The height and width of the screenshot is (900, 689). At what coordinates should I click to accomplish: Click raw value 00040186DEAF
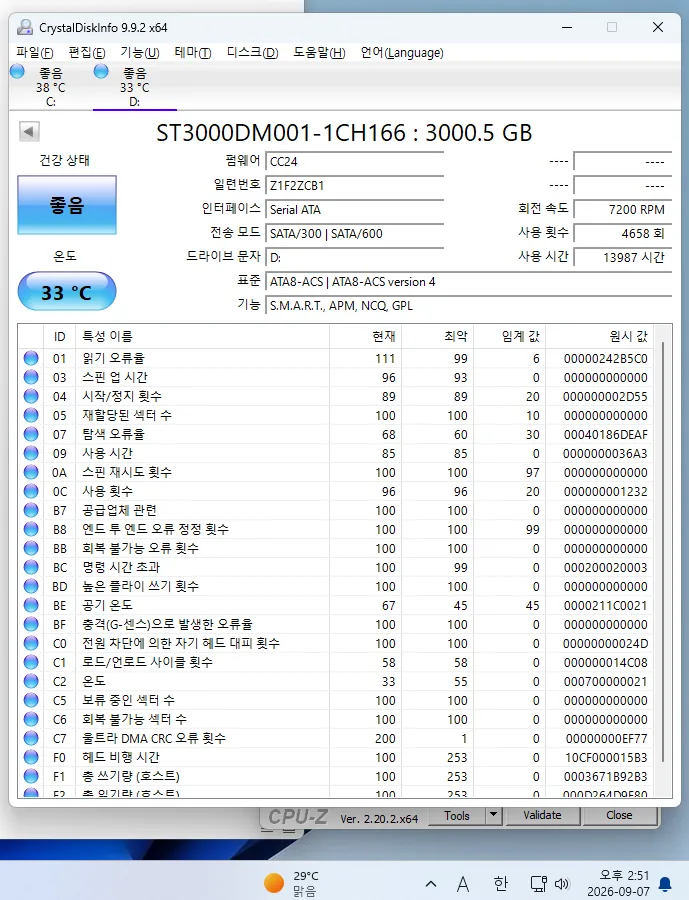(x=605, y=435)
